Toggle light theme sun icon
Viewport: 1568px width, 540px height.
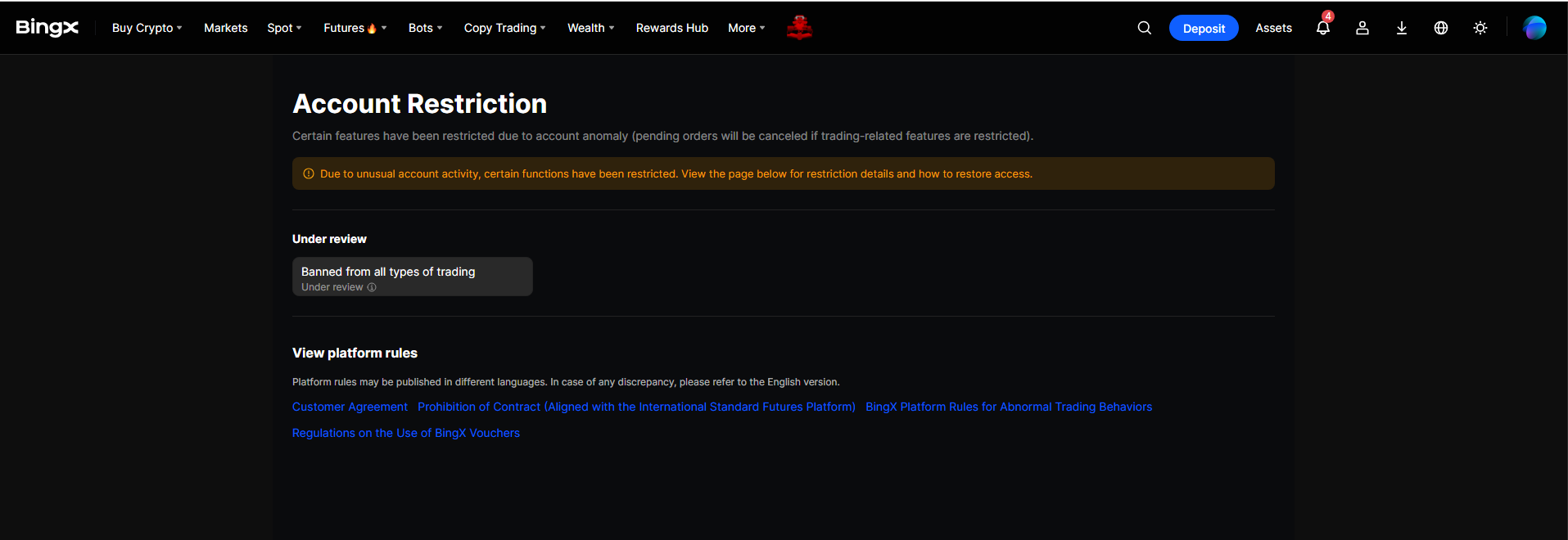[1480, 28]
